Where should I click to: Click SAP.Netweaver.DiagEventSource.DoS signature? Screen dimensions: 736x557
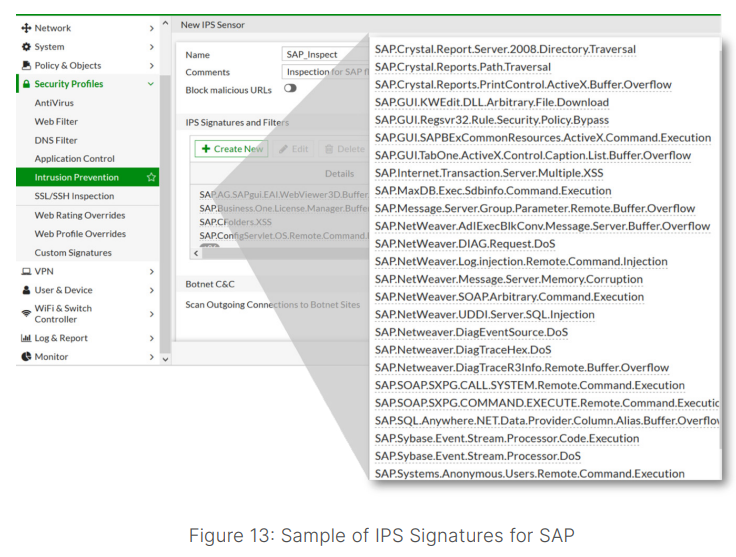[x=471, y=332]
